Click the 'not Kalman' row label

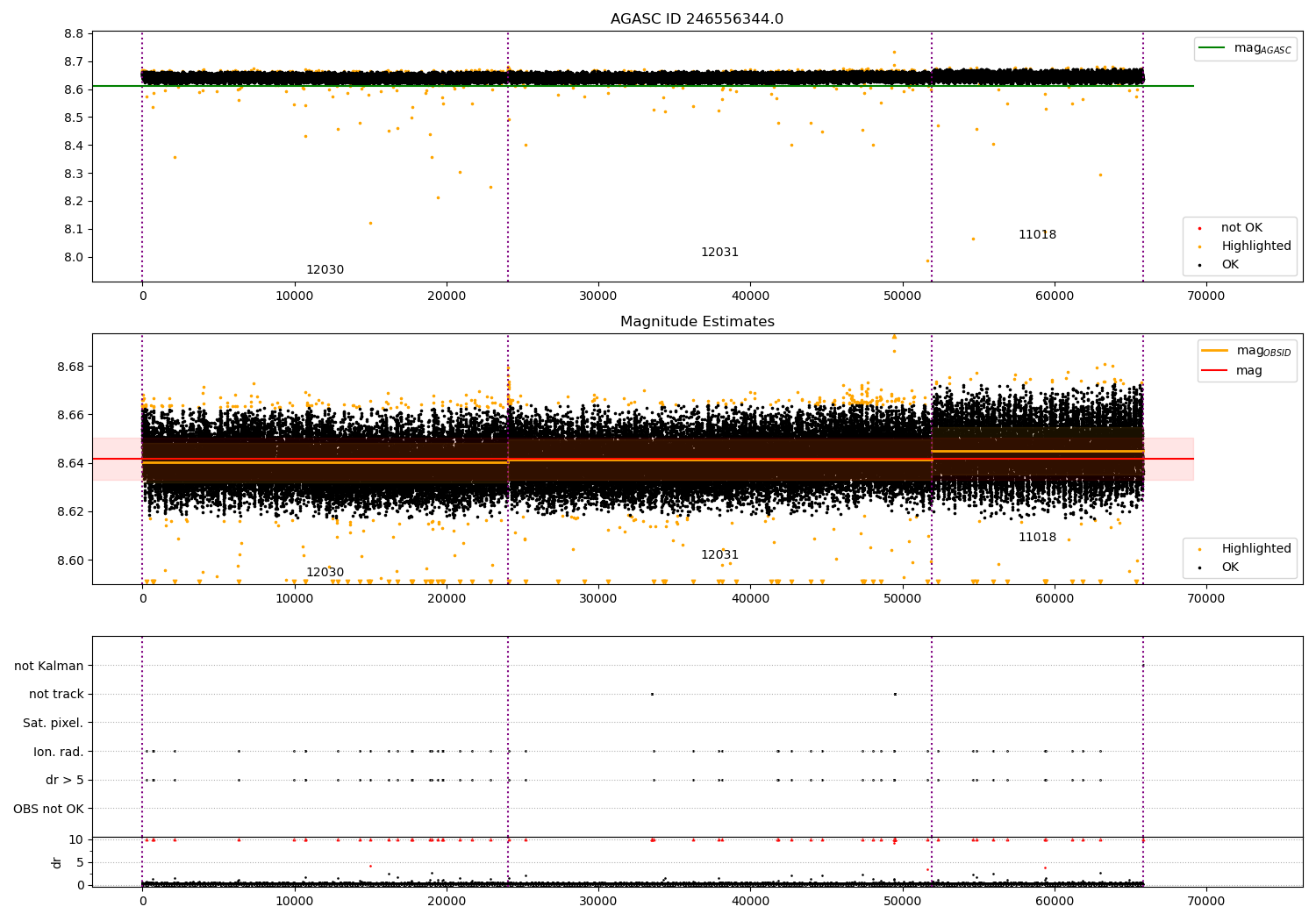click(49, 667)
